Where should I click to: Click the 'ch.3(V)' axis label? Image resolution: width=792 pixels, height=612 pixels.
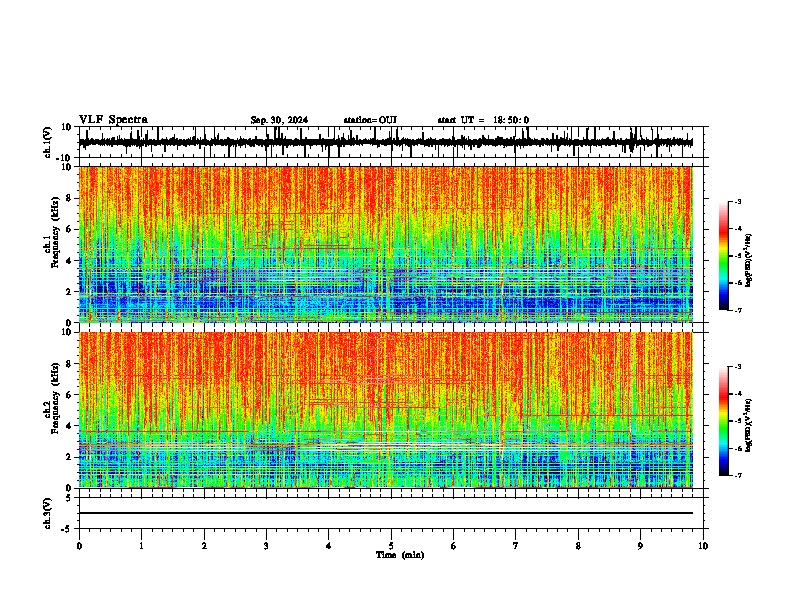[x=48, y=513]
